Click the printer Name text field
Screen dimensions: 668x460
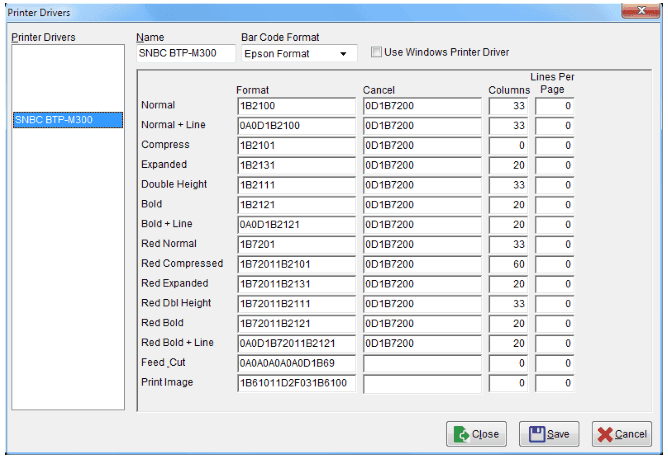point(185,53)
